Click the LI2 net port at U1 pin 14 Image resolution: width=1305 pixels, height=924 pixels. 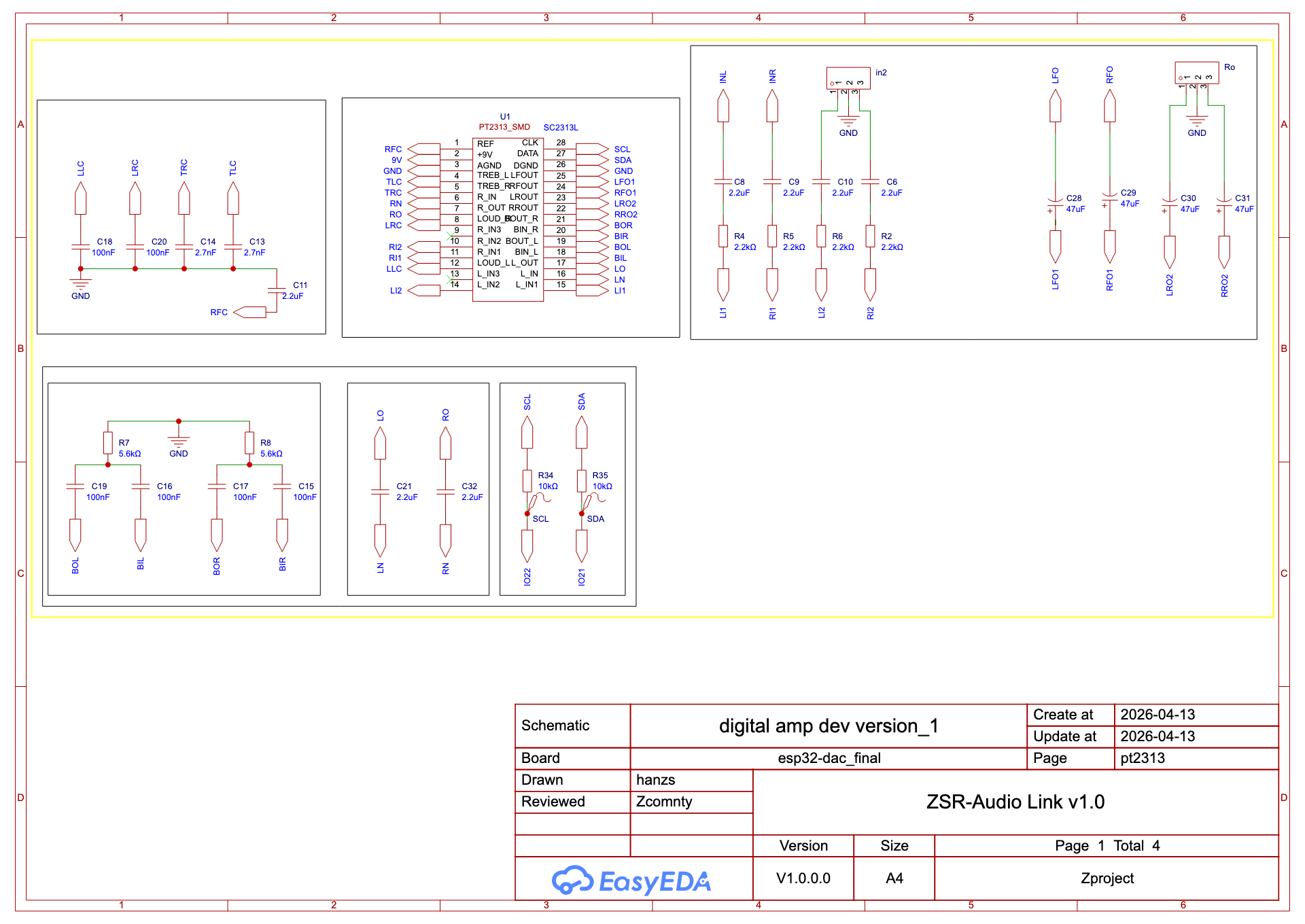click(423, 290)
